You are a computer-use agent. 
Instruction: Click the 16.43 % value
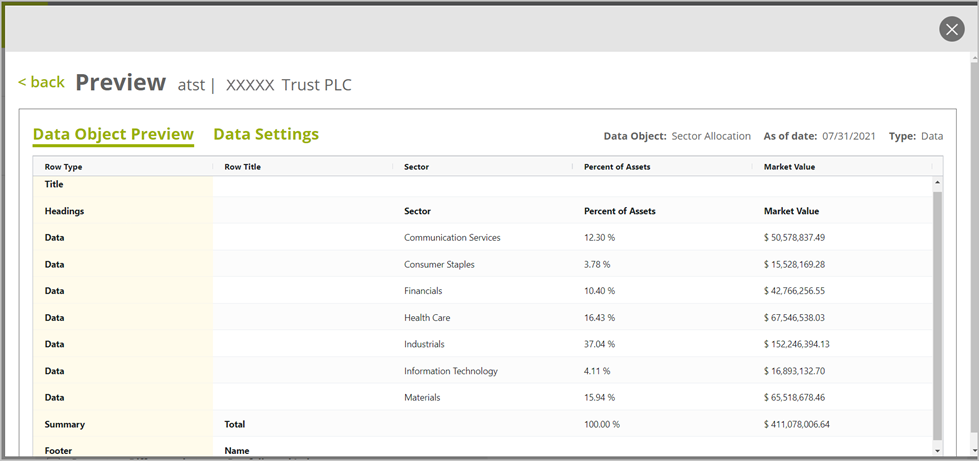click(599, 317)
